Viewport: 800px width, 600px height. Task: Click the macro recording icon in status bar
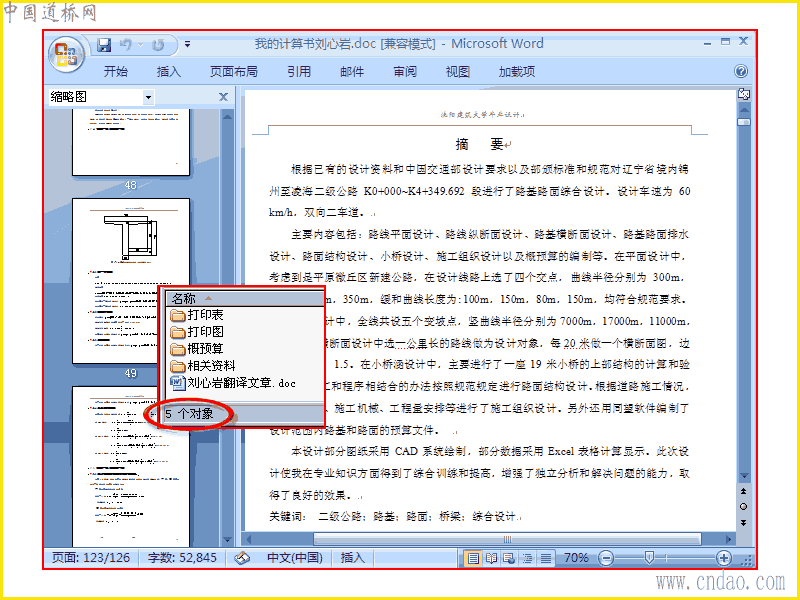click(242, 558)
